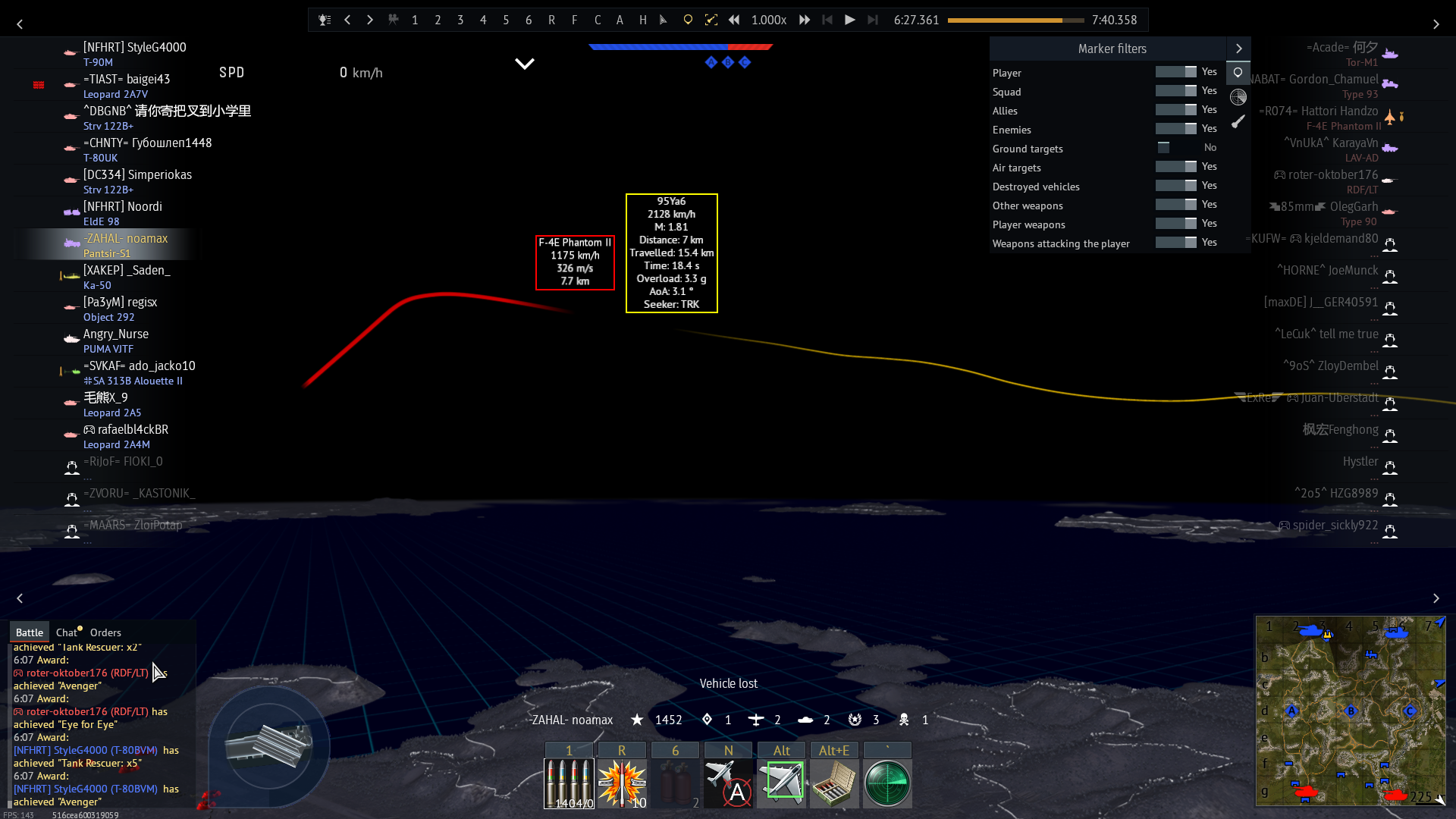Viewport: 1456px width, 819px height.
Task: Click the Pantsir-S1 vehicle damage indicator
Action: [268, 747]
